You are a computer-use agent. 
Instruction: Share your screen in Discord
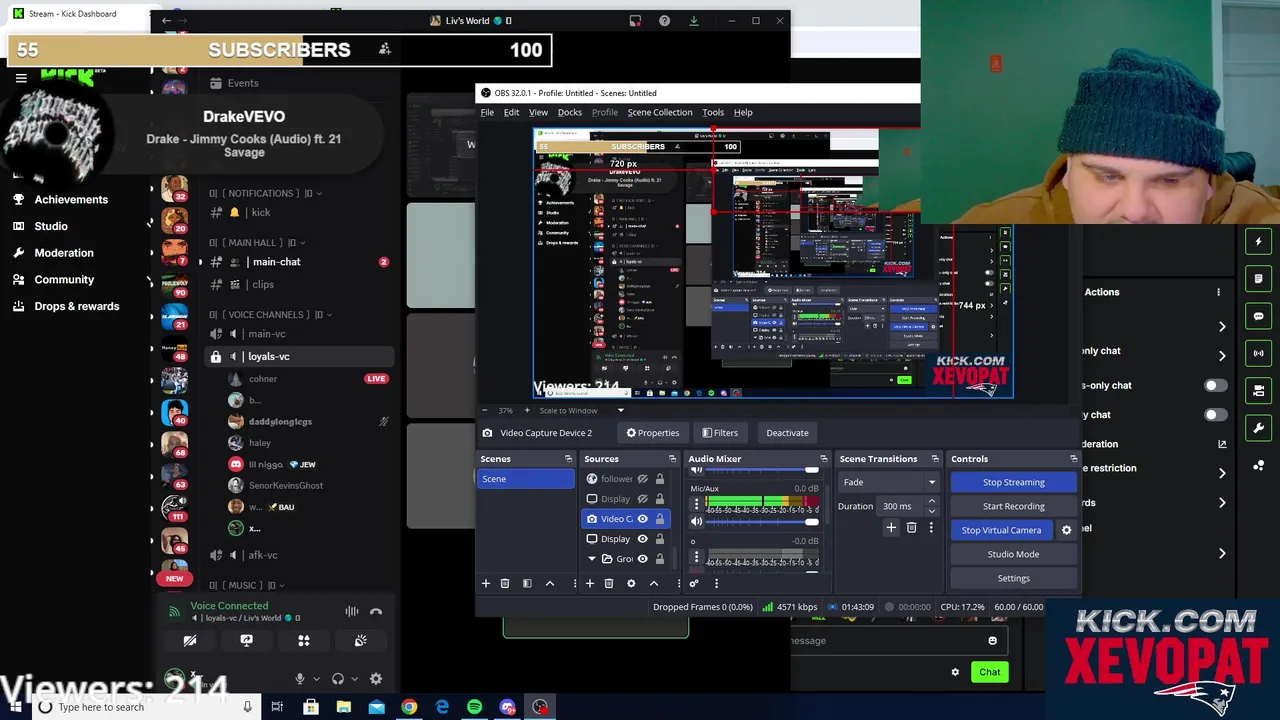[x=246, y=641]
